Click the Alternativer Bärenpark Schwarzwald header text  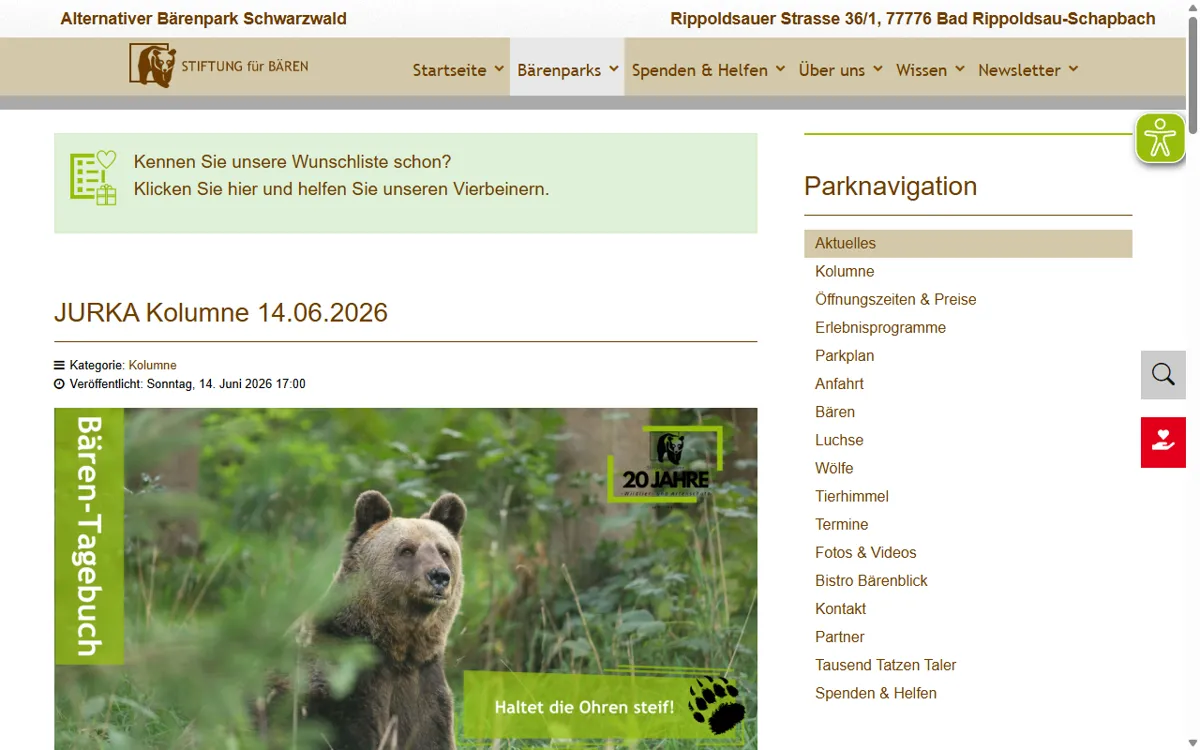(204, 18)
